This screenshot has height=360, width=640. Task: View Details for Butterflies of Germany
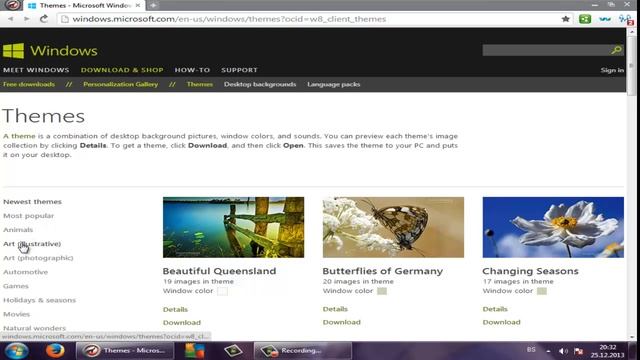(335, 309)
